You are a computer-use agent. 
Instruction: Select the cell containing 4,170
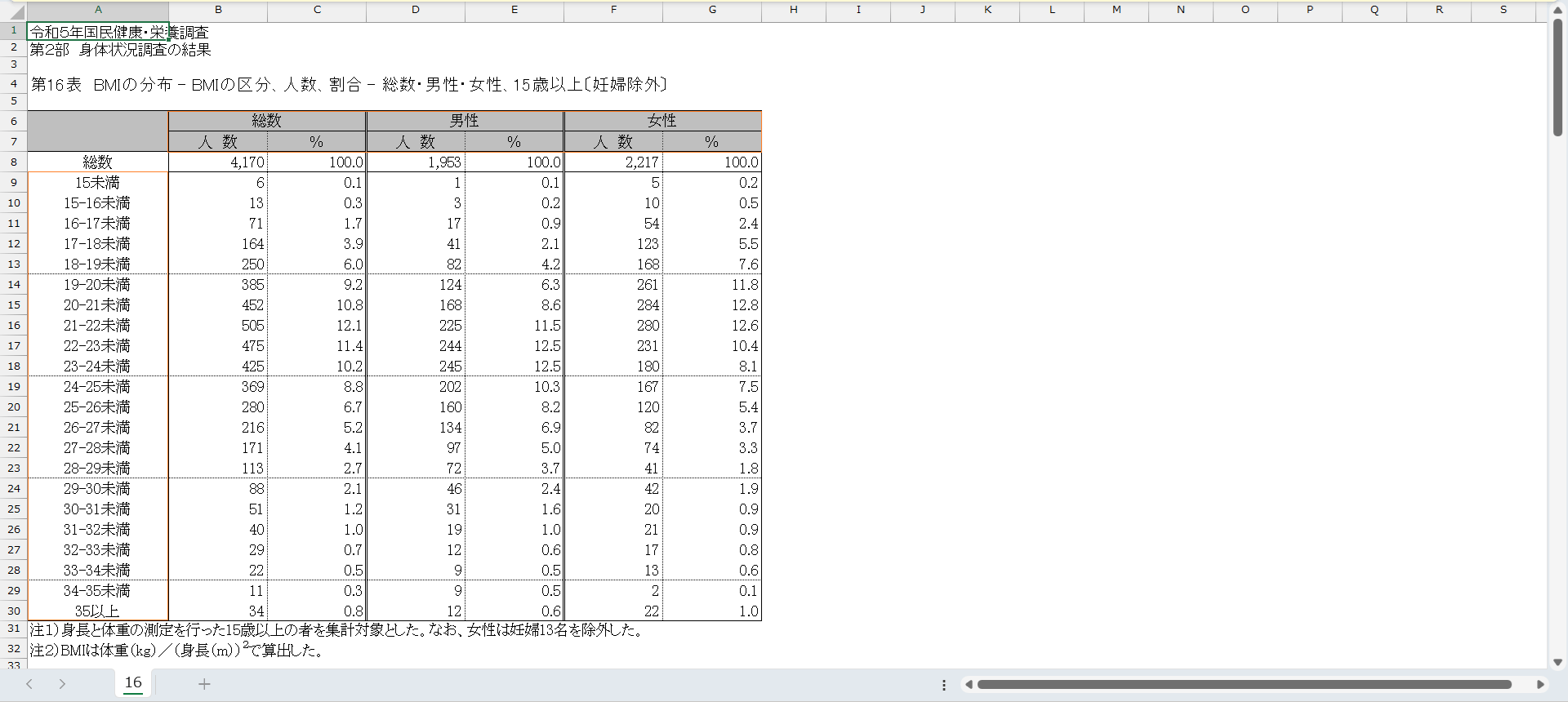(x=218, y=162)
